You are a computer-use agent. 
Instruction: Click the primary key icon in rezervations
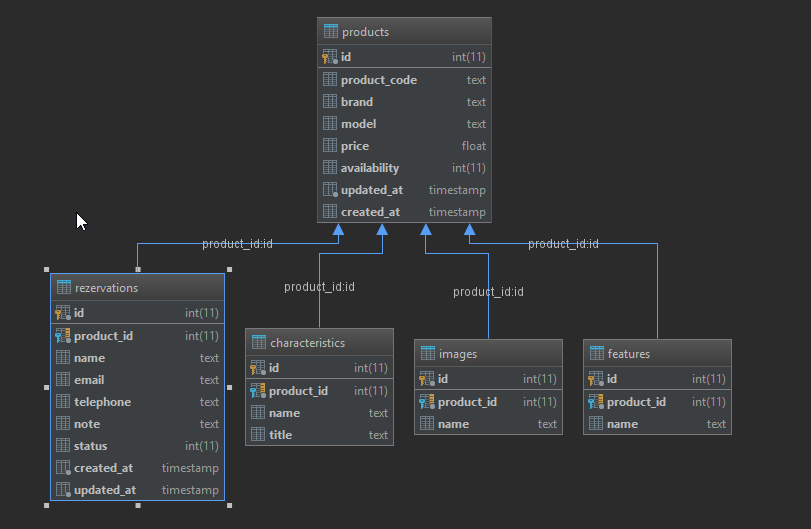click(63, 312)
